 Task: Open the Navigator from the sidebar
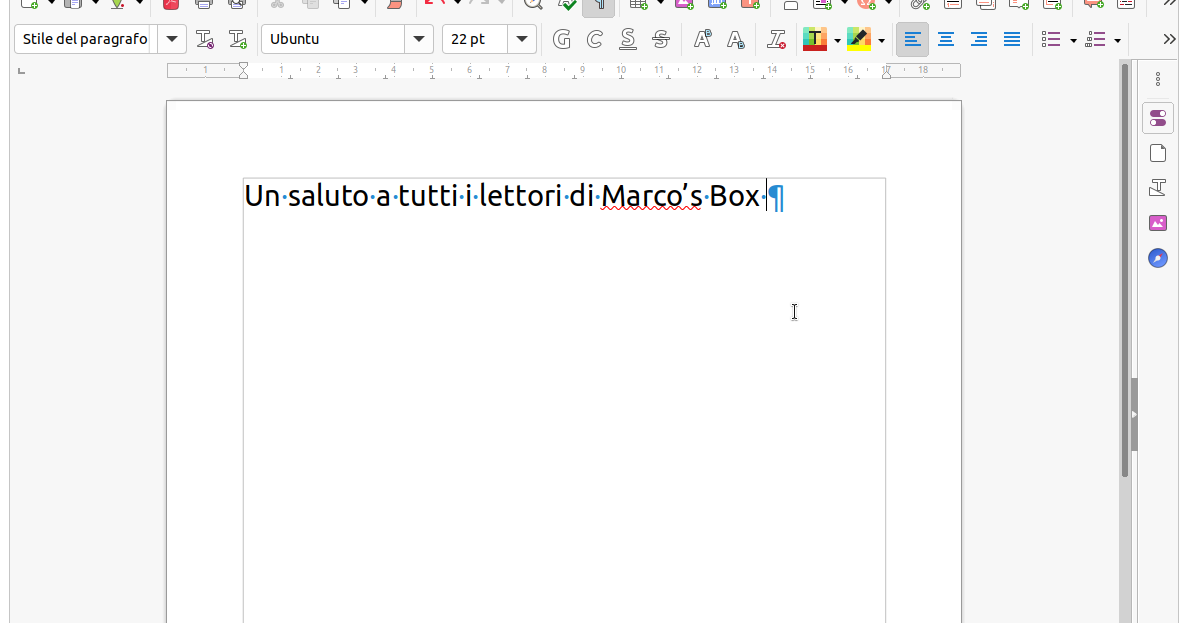tap(1157, 258)
